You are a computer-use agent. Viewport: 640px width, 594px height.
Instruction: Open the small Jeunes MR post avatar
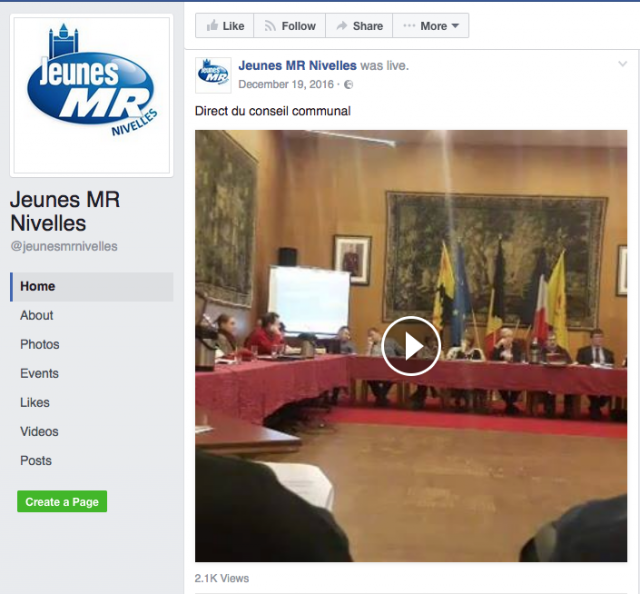(x=213, y=75)
